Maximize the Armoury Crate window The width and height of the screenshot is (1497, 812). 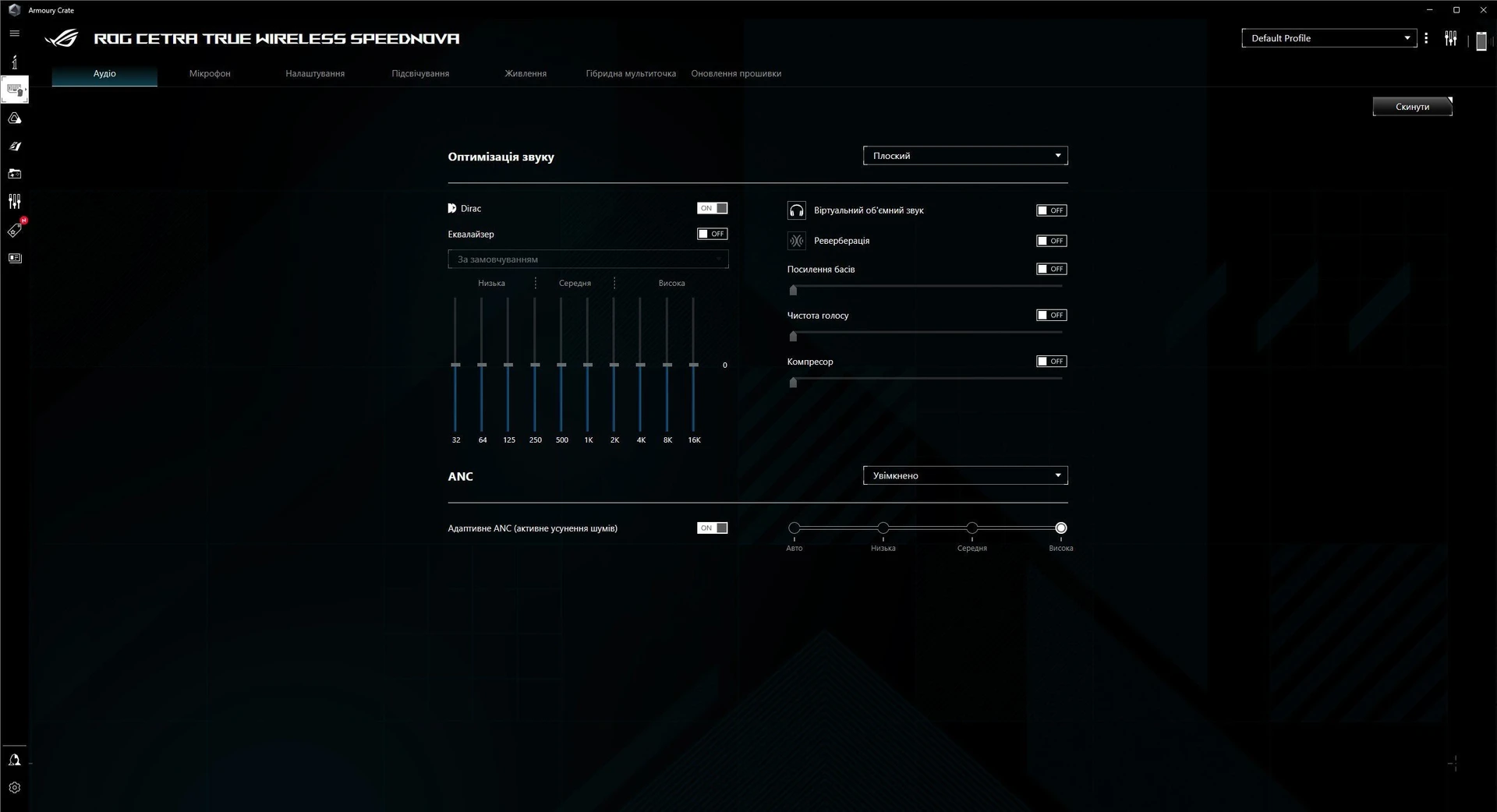tap(1456, 10)
